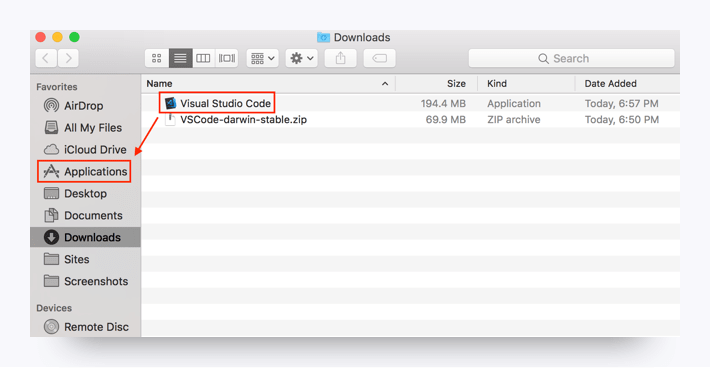The height and width of the screenshot is (368, 710).
Task: Switch to column view
Action: [203, 58]
